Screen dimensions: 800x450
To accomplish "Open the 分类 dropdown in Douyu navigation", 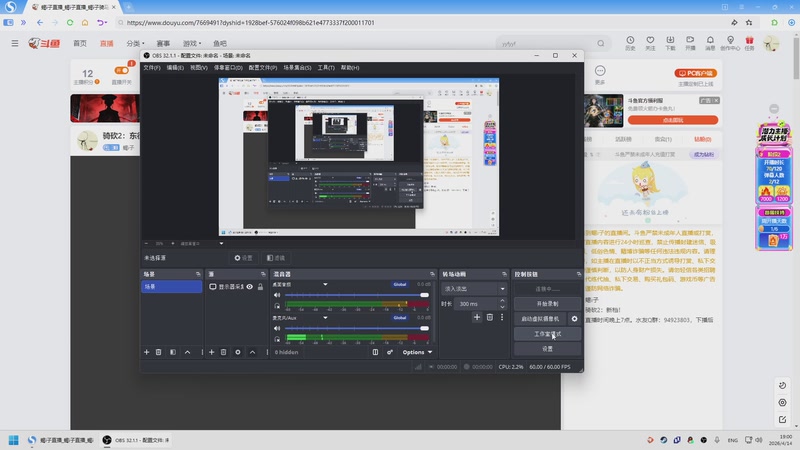I will (135, 44).
